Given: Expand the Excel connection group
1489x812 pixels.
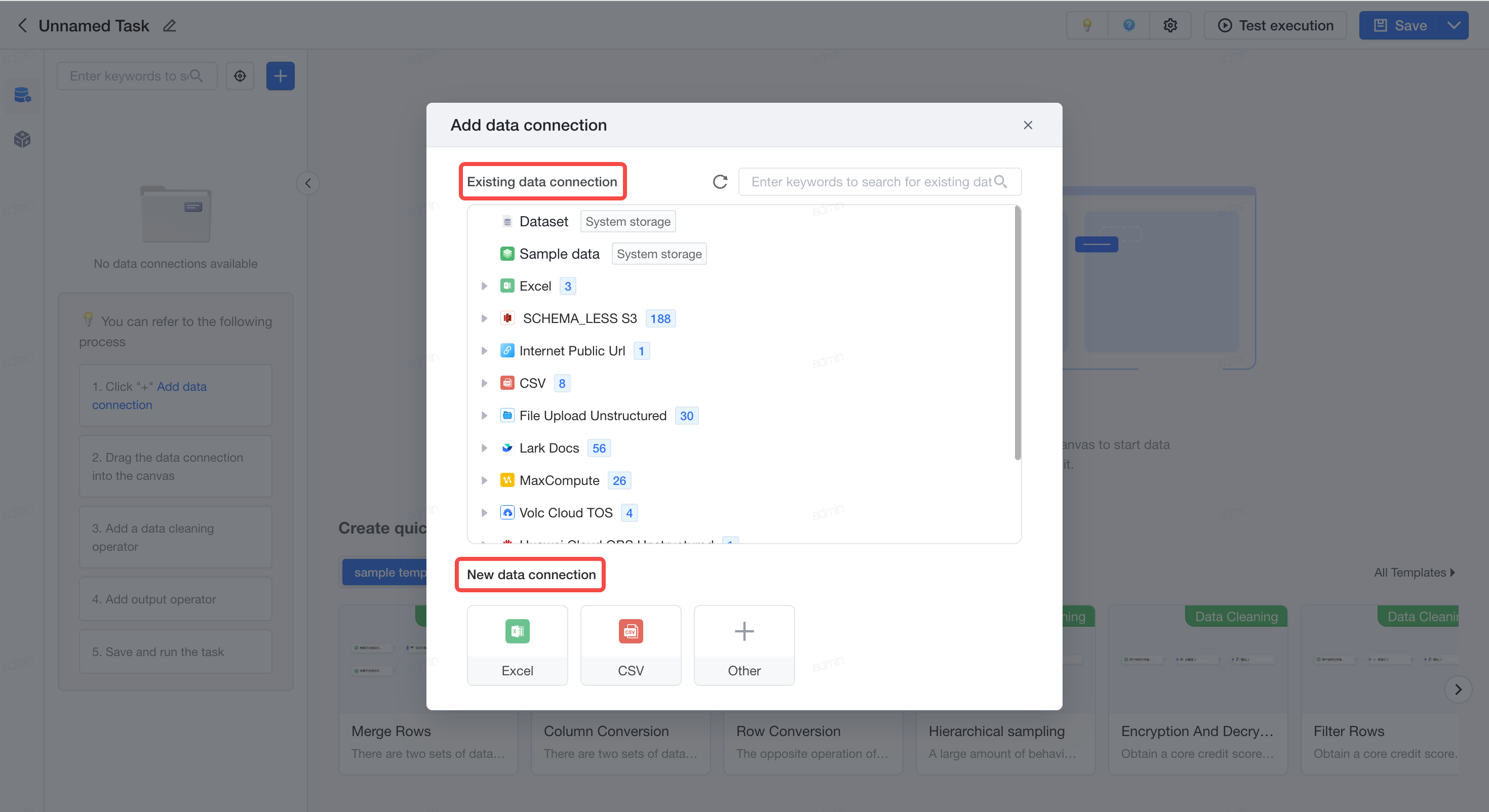Looking at the screenshot, I should point(484,286).
